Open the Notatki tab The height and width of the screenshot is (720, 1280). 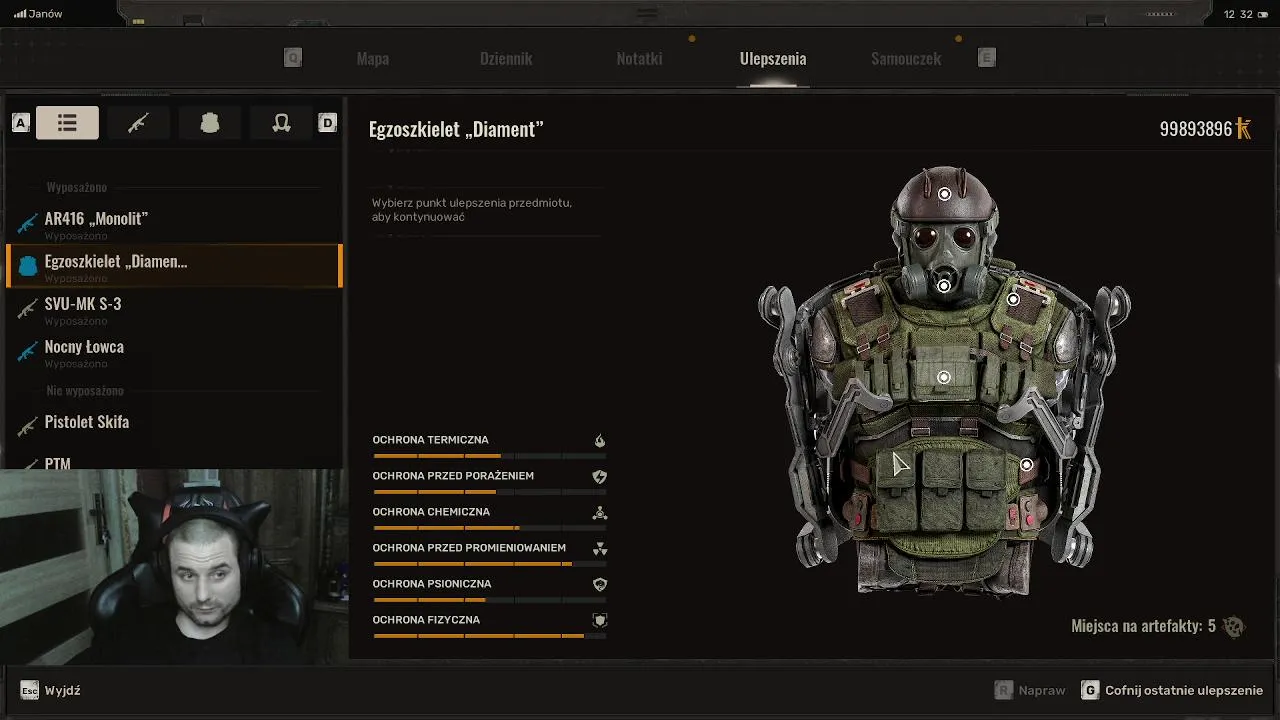pos(639,59)
